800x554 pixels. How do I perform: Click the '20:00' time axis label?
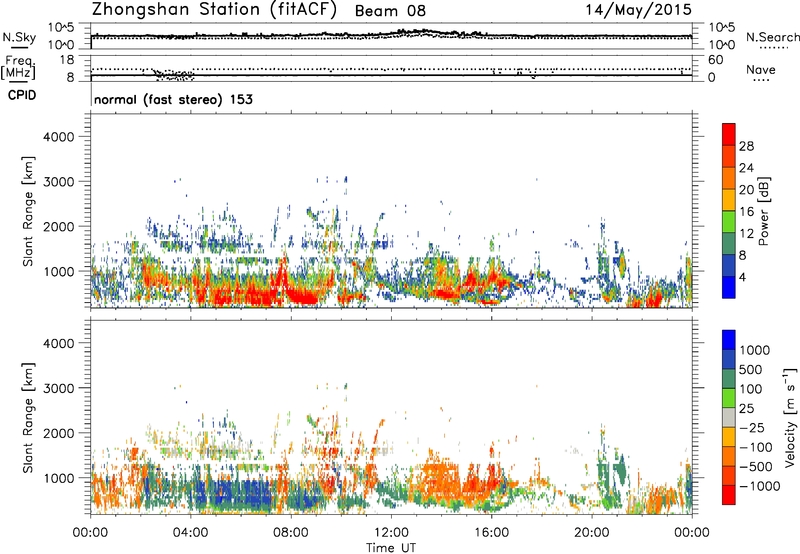(x=592, y=533)
